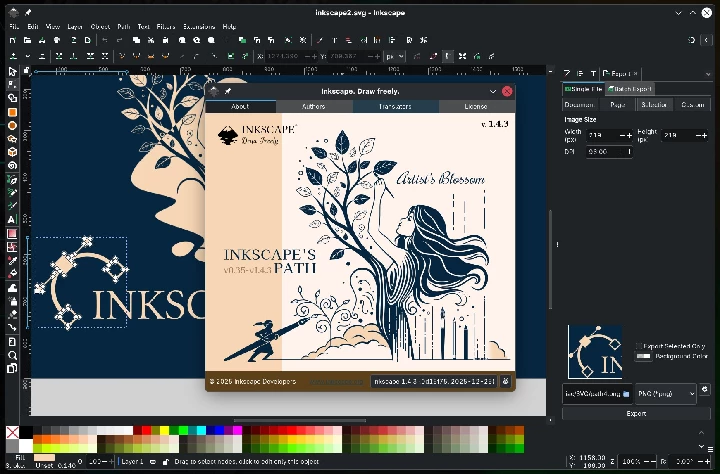720x474 pixels.
Task: Click the export filename field
Action: [591, 393]
